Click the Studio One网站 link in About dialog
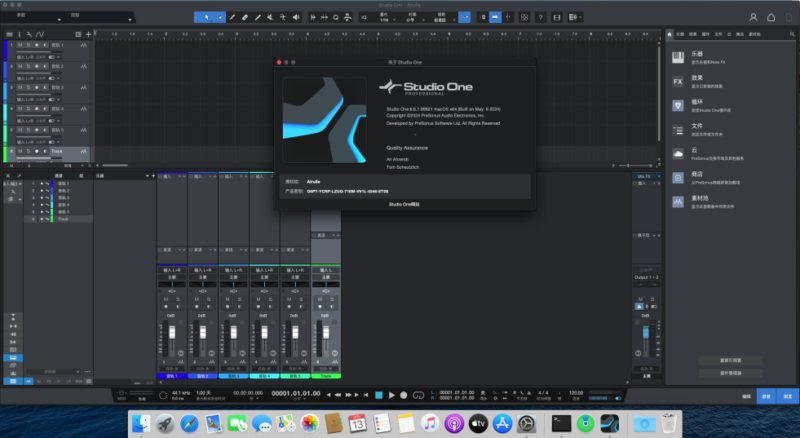 [405, 203]
